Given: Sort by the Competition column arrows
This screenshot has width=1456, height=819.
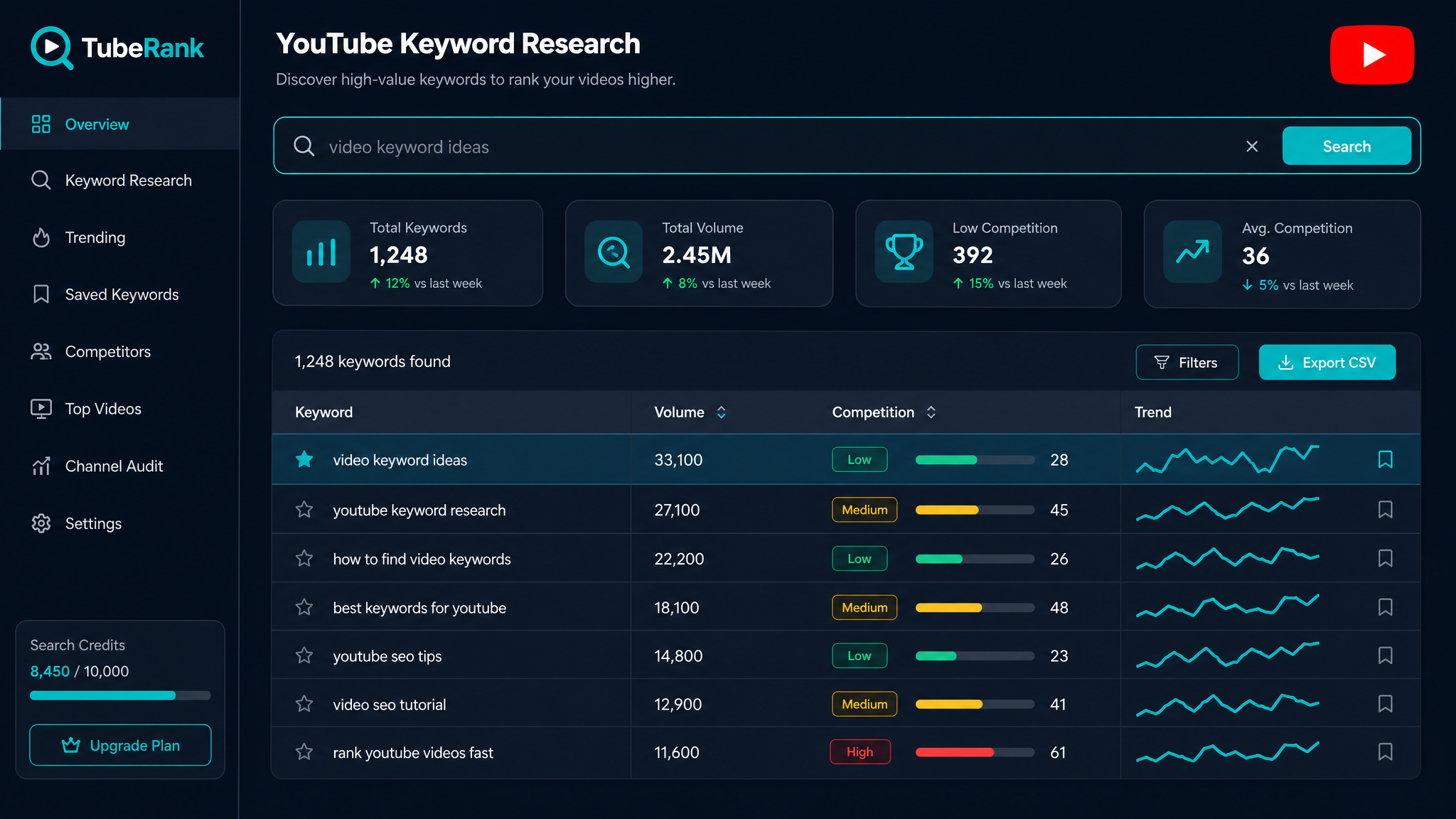Looking at the screenshot, I should 931,412.
